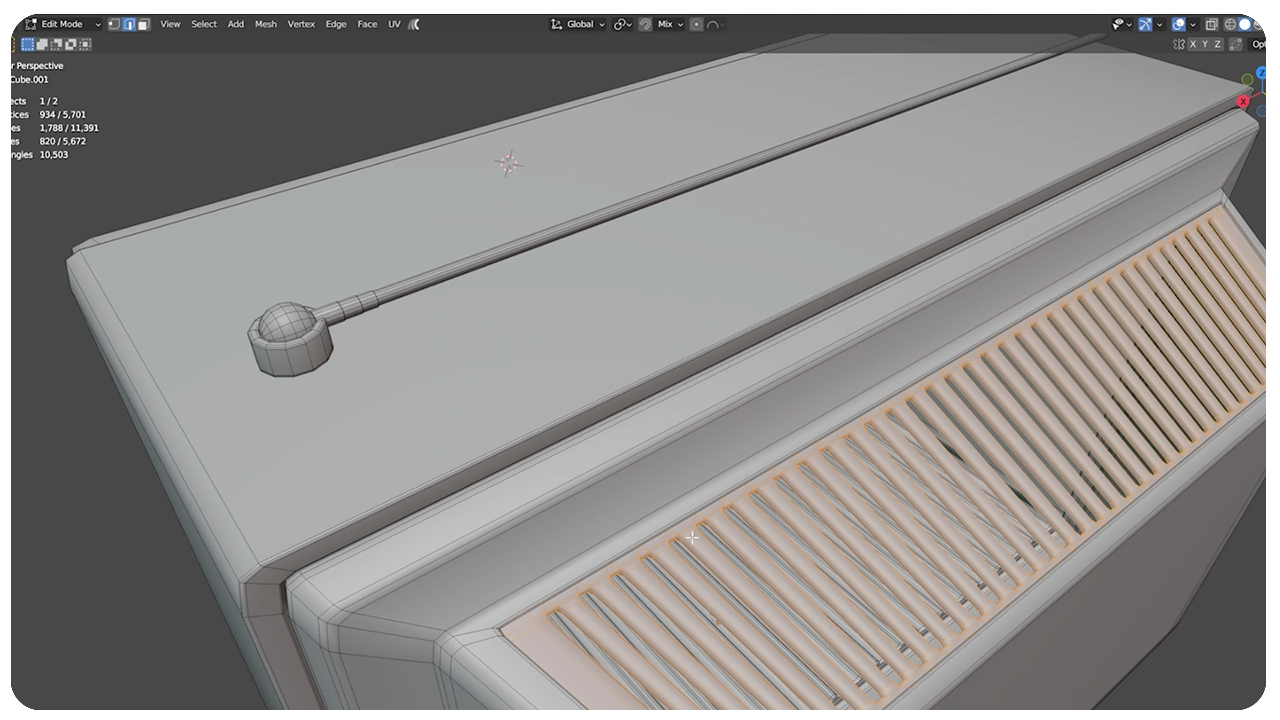Viewport: 1280px width, 720px height.
Task: Open the Select menu
Action: [204, 24]
